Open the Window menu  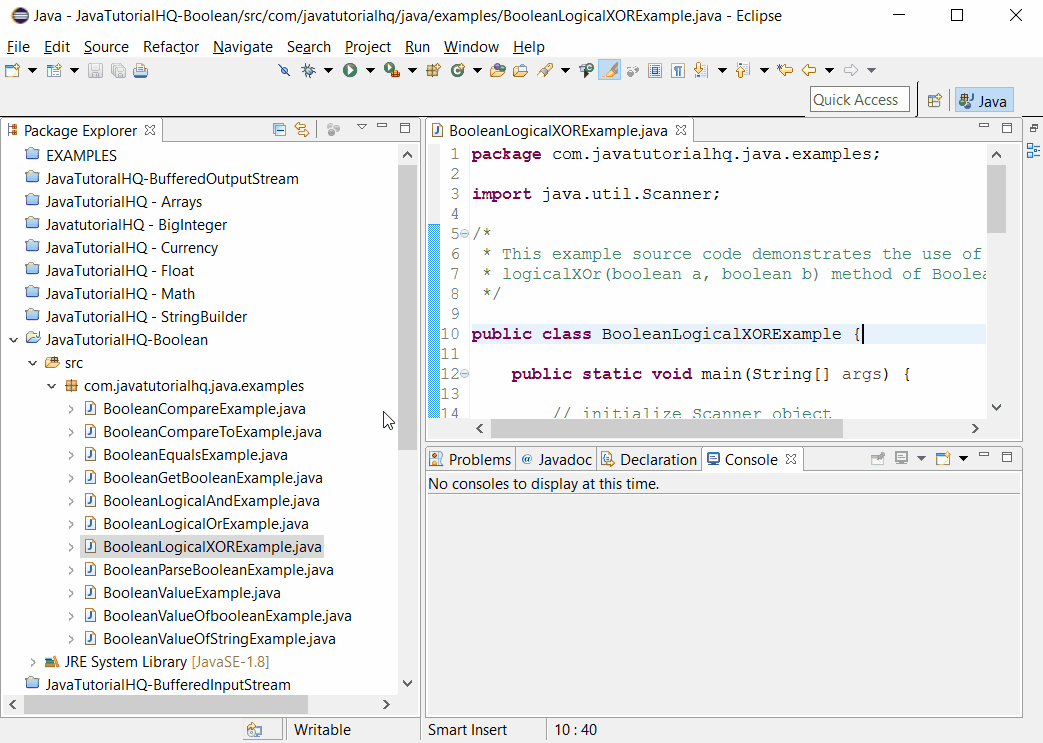[x=471, y=47]
